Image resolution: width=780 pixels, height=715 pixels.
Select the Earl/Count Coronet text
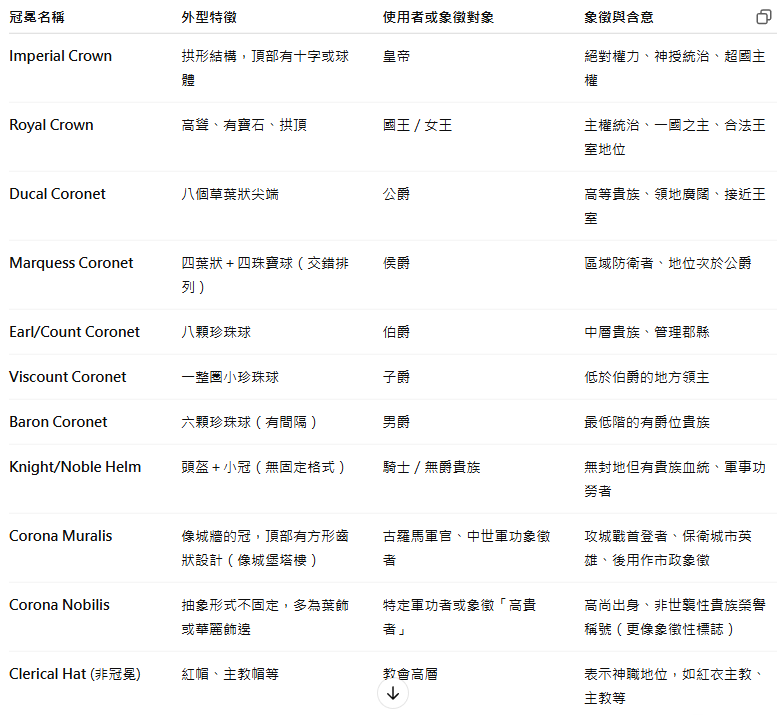click(75, 332)
